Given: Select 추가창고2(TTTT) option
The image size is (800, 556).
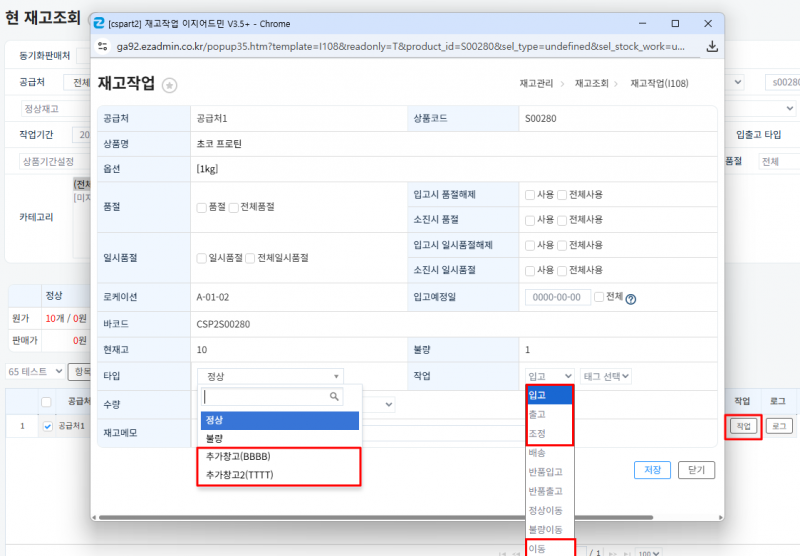Looking at the screenshot, I should pos(280,475).
